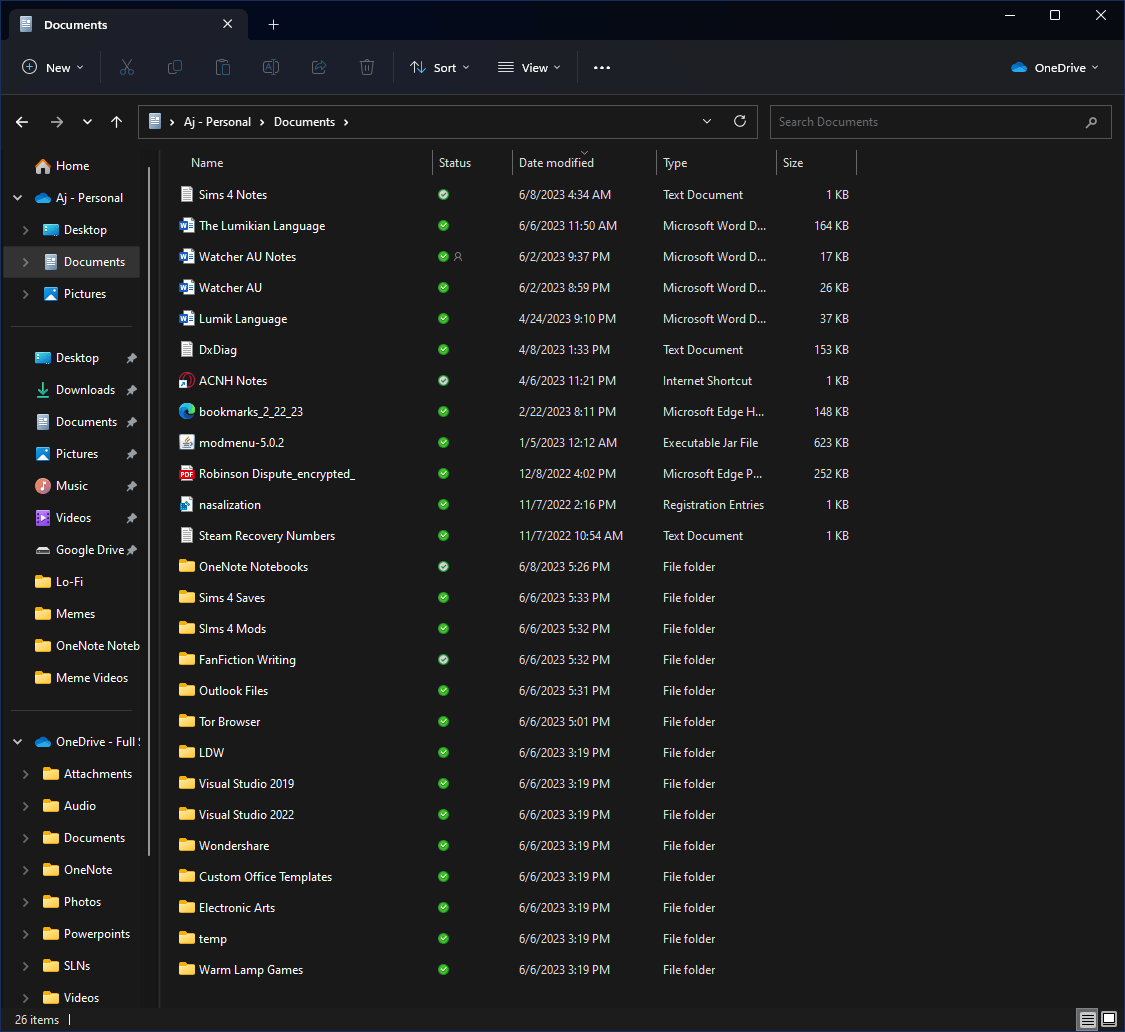Click breadcrumb chevron after Documents
Screen dimensions: 1125x1032
pyautogui.click(x=346, y=122)
